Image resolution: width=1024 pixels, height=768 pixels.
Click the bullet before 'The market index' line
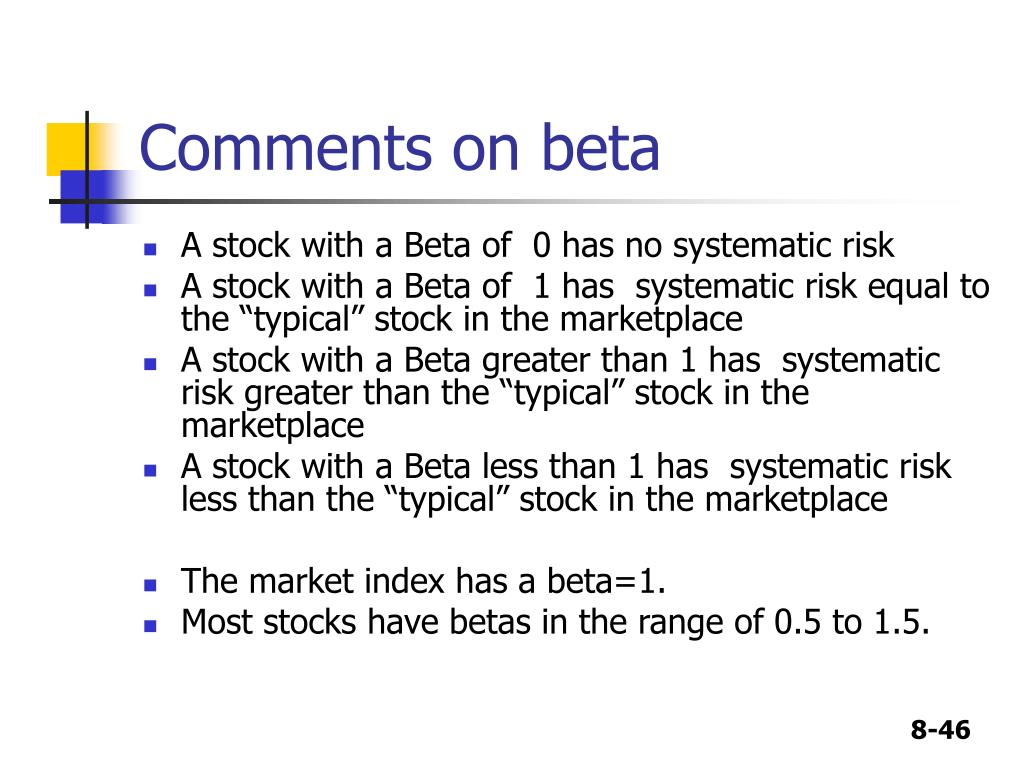point(150,584)
